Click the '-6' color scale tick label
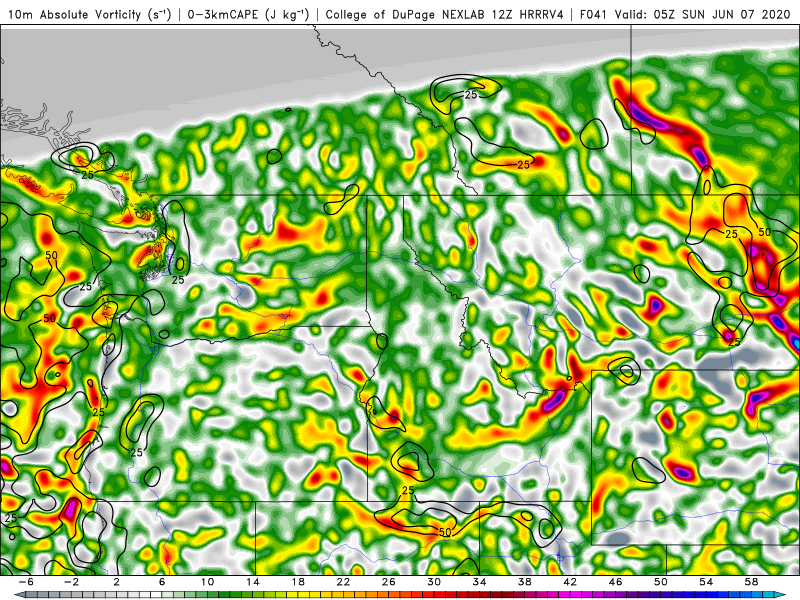This screenshot has width=800, height=600. click(x=26, y=582)
